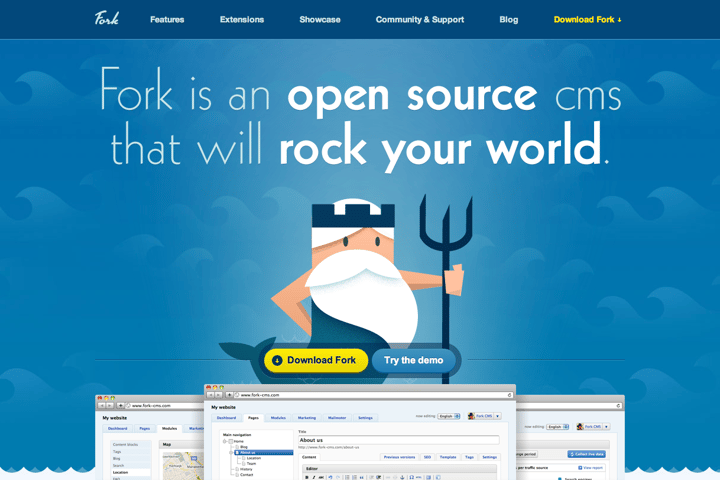This screenshot has width=720, height=480.
Task: Open Pages tab in the left window
Action: [x=145, y=429]
